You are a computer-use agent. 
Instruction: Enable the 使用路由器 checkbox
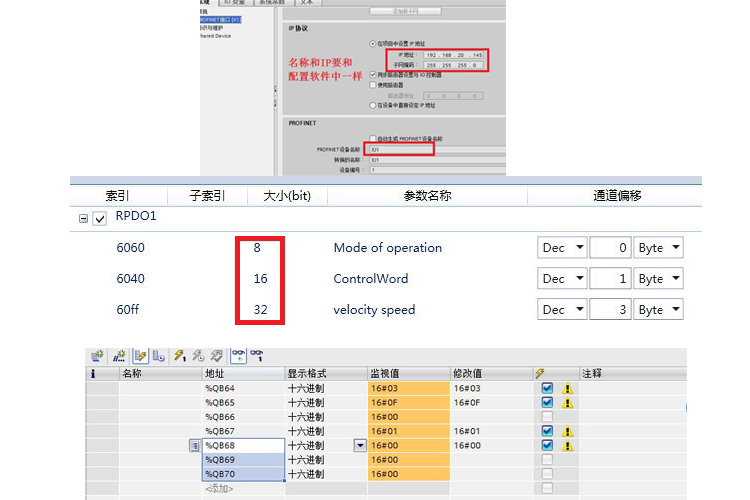point(373,85)
